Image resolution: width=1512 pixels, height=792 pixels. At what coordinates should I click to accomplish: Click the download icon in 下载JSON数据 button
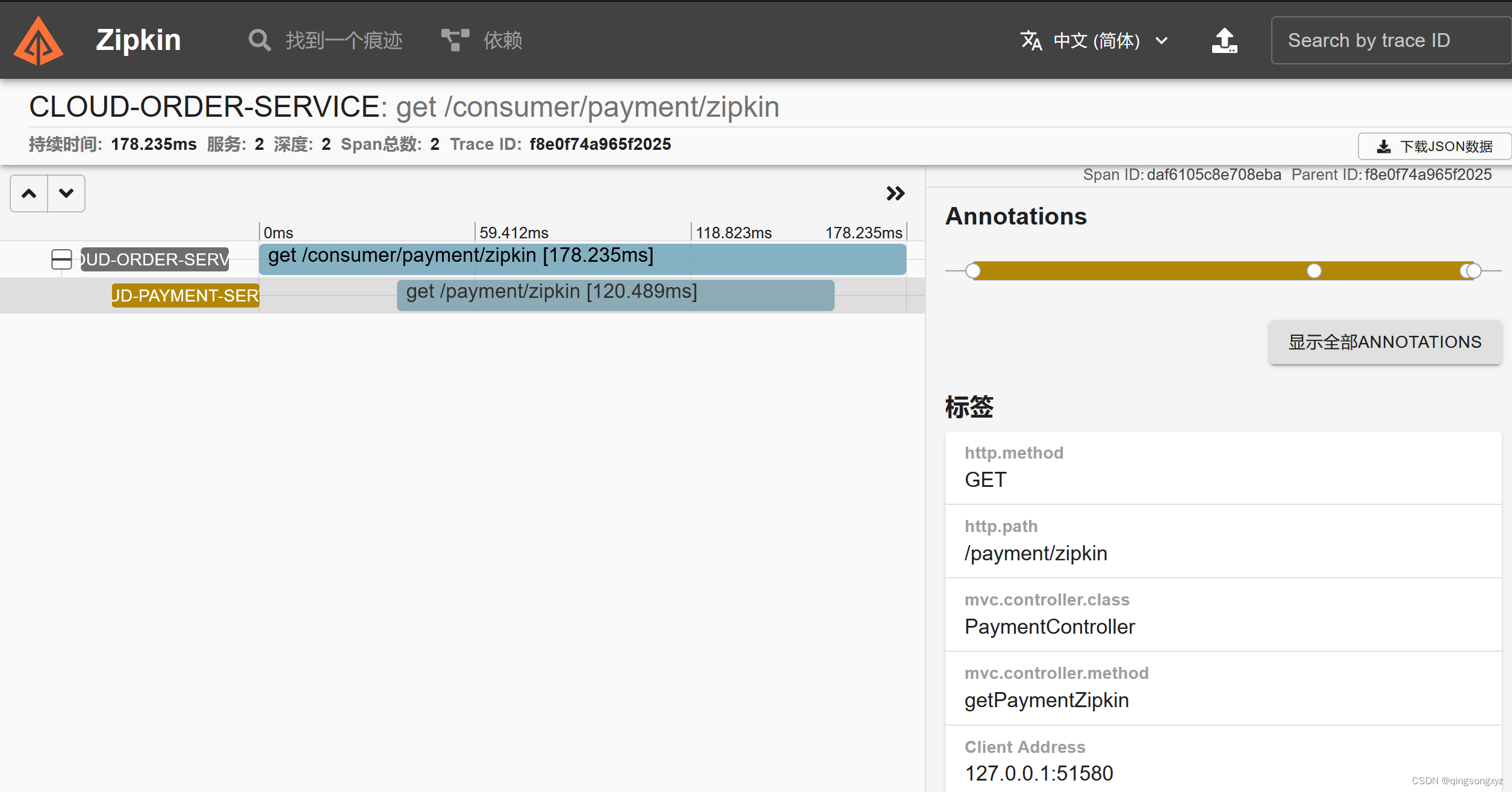click(x=1384, y=146)
